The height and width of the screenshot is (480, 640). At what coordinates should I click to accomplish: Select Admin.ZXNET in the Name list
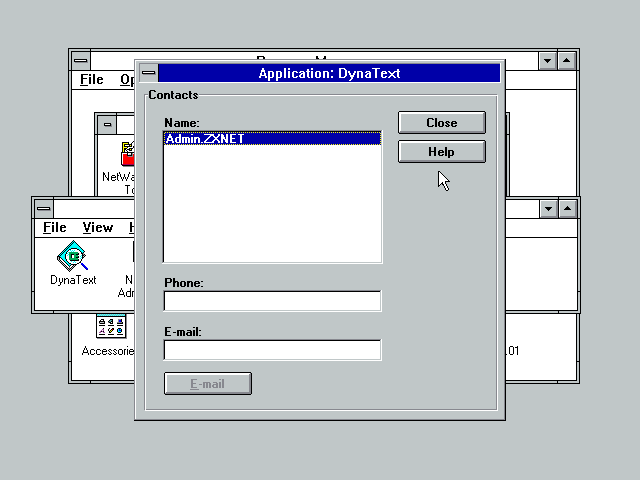[x=272, y=138]
